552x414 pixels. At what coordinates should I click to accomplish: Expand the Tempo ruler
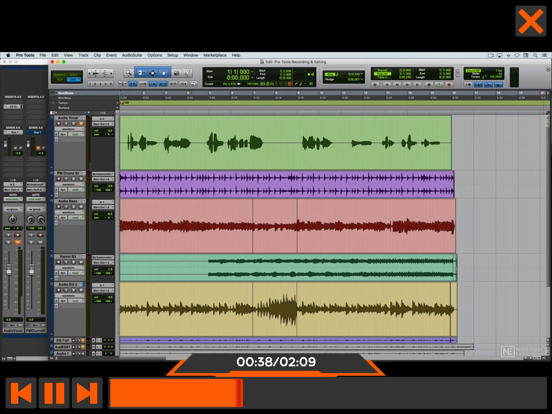[54, 103]
